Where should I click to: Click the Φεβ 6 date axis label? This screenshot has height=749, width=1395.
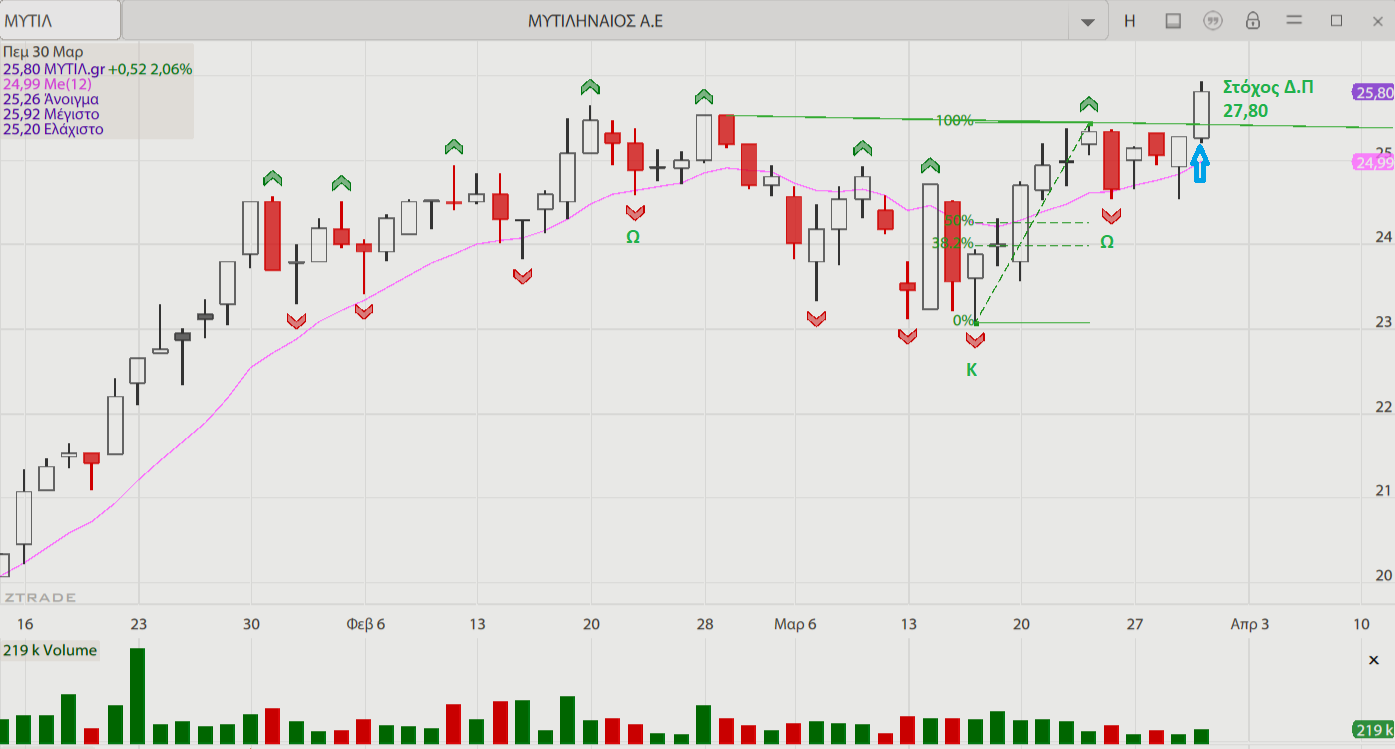pos(365,624)
